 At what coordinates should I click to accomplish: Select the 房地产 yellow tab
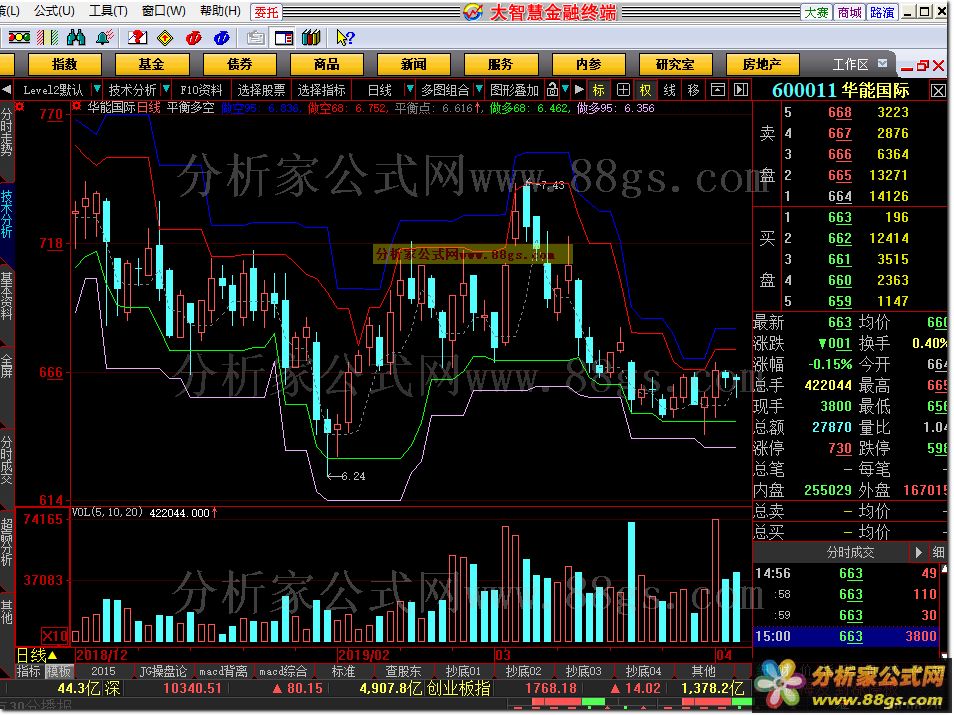coord(762,65)
